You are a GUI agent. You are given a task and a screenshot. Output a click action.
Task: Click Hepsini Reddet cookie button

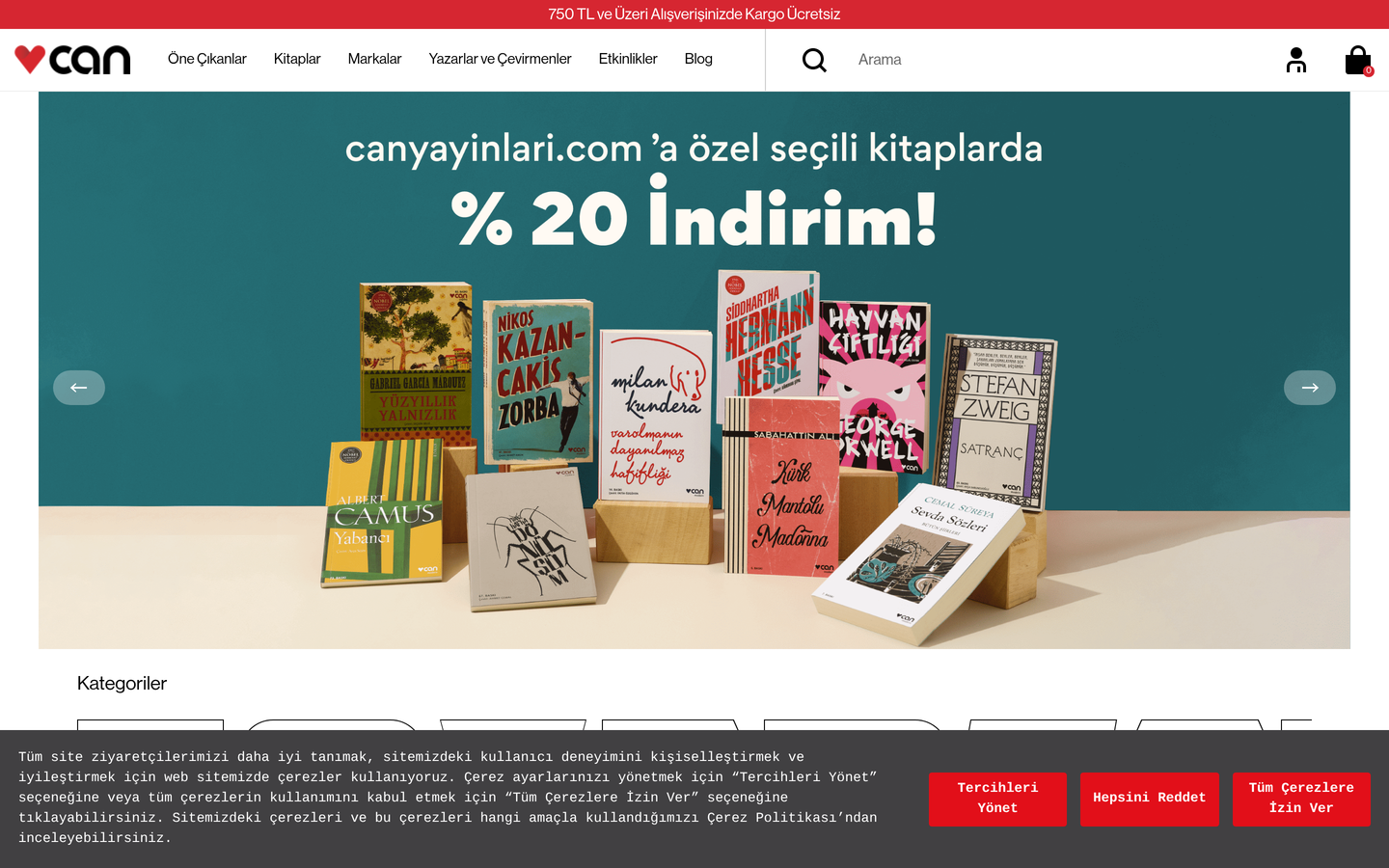click(x=1149, y=799)
